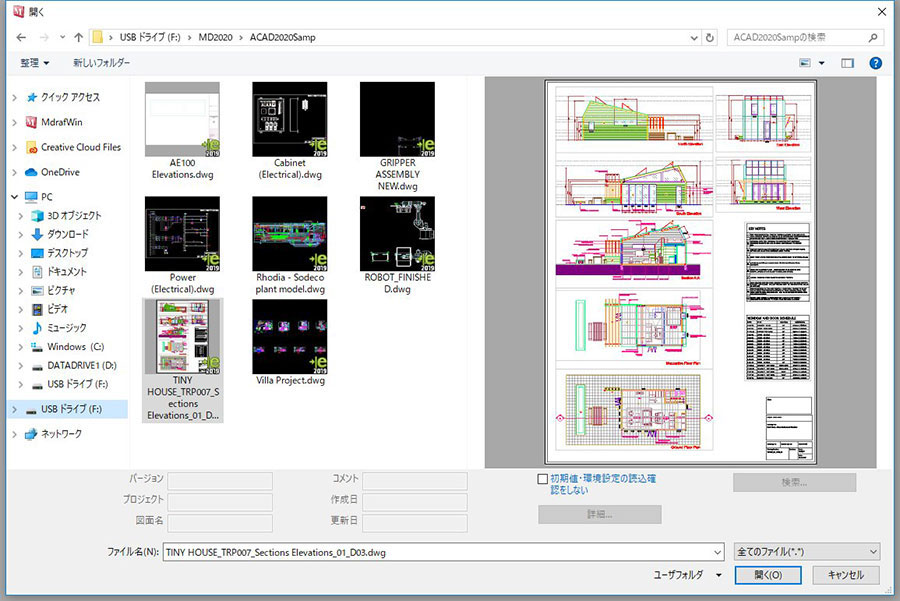900x601 pixels.
Task: Select OneDrive in navigation pane
Action: [60, 172]
